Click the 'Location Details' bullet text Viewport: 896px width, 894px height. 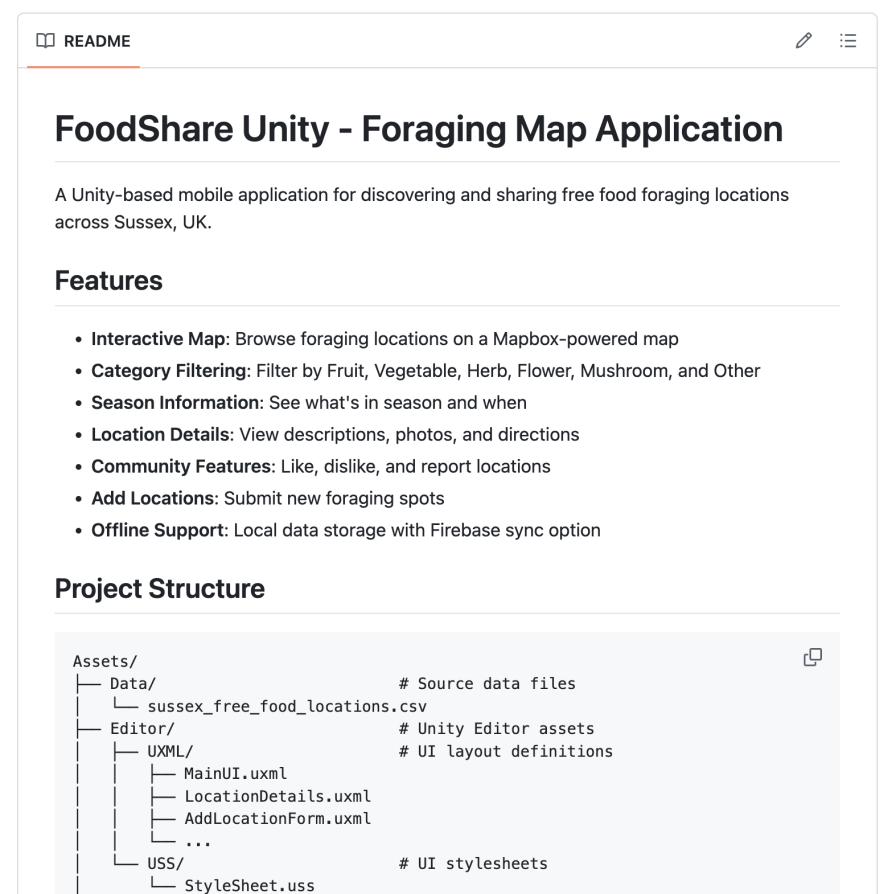tap(335, 435)
